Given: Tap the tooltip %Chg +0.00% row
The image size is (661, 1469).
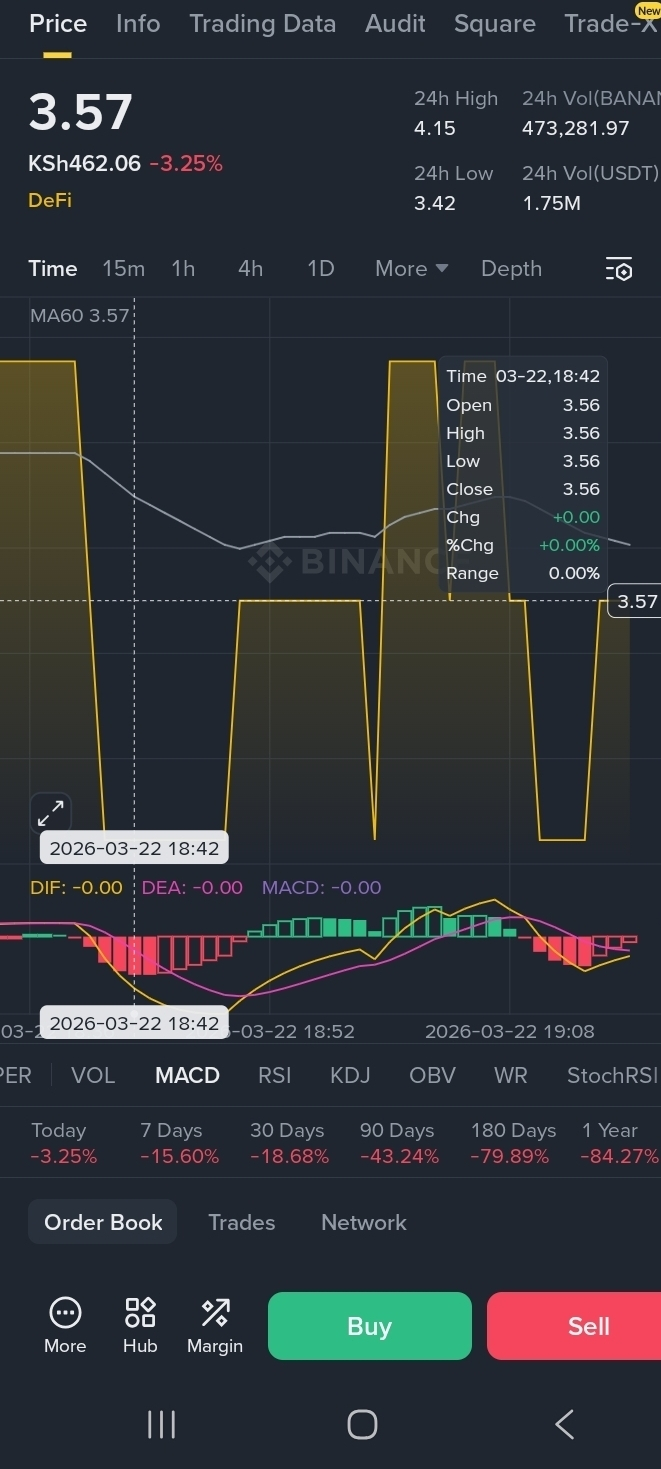Looking at the screenshot, I should [523, 545].
